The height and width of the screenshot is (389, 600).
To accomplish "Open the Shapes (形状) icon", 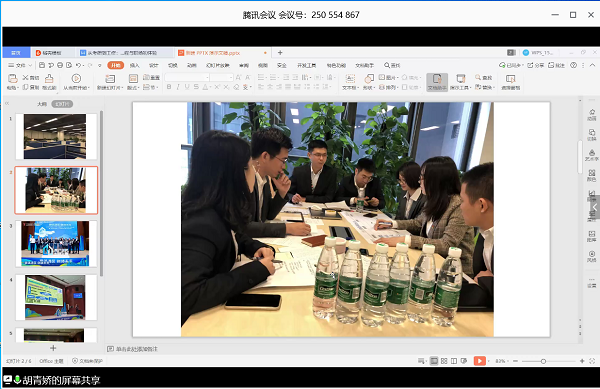I will [x=369, y=79].
